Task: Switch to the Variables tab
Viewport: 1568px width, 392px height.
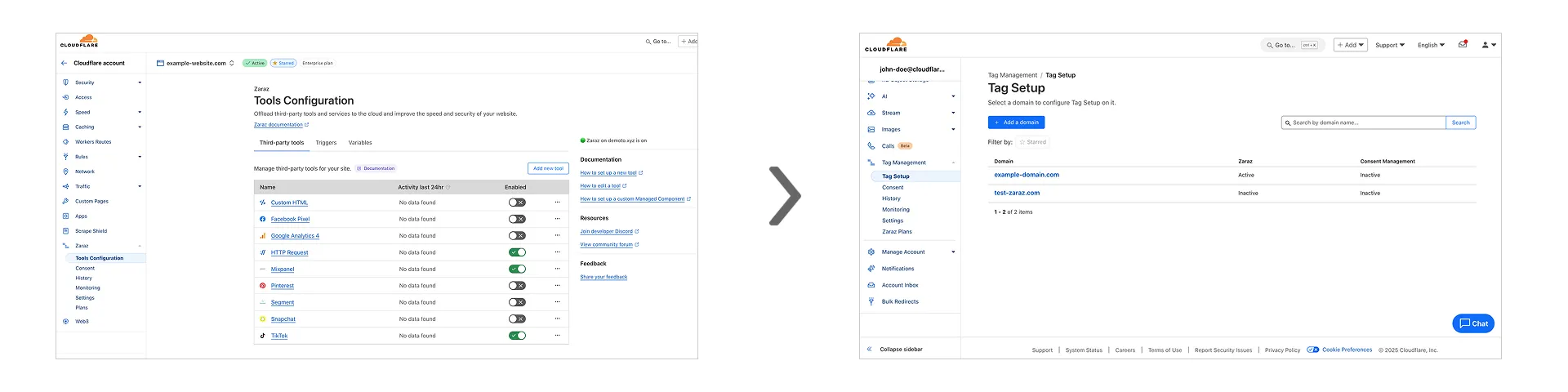Action: click(360, 143)
